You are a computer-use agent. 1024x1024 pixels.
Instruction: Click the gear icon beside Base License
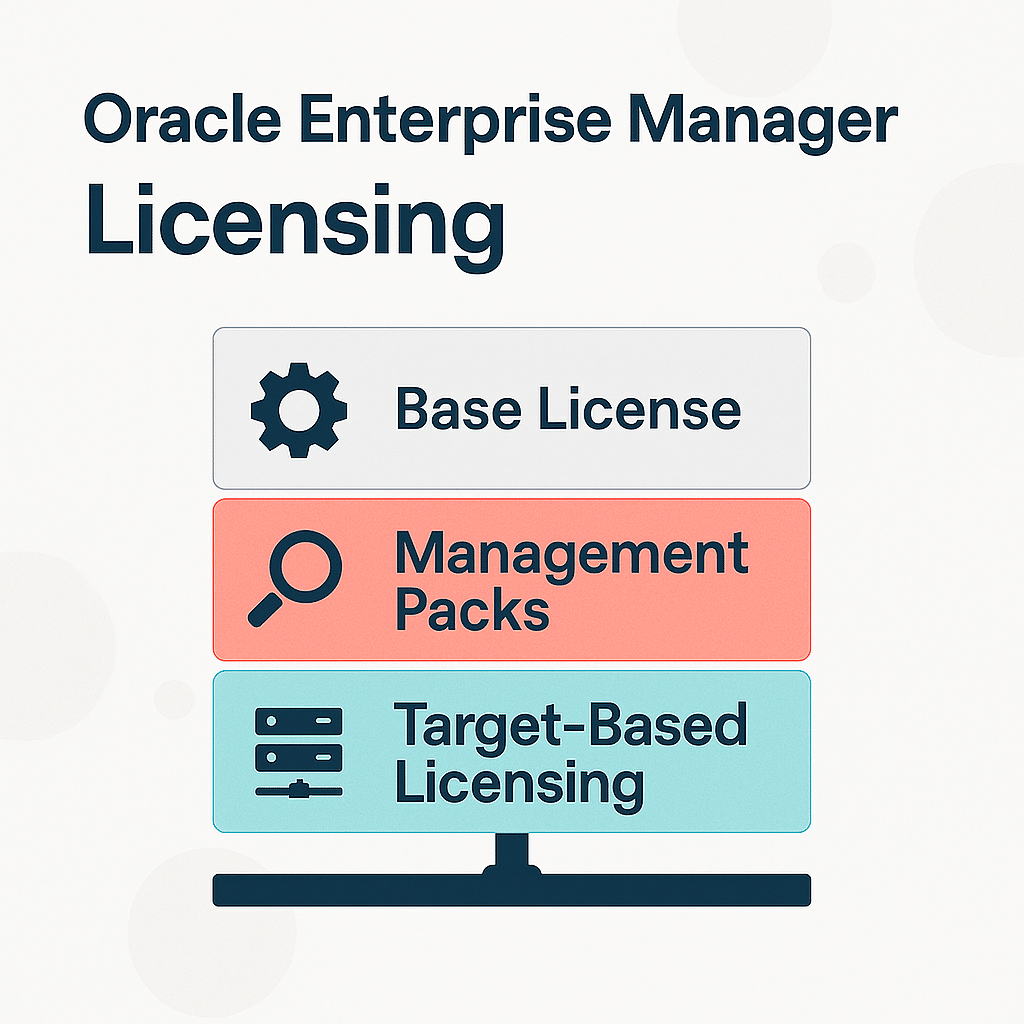click(x=299, y=410)
